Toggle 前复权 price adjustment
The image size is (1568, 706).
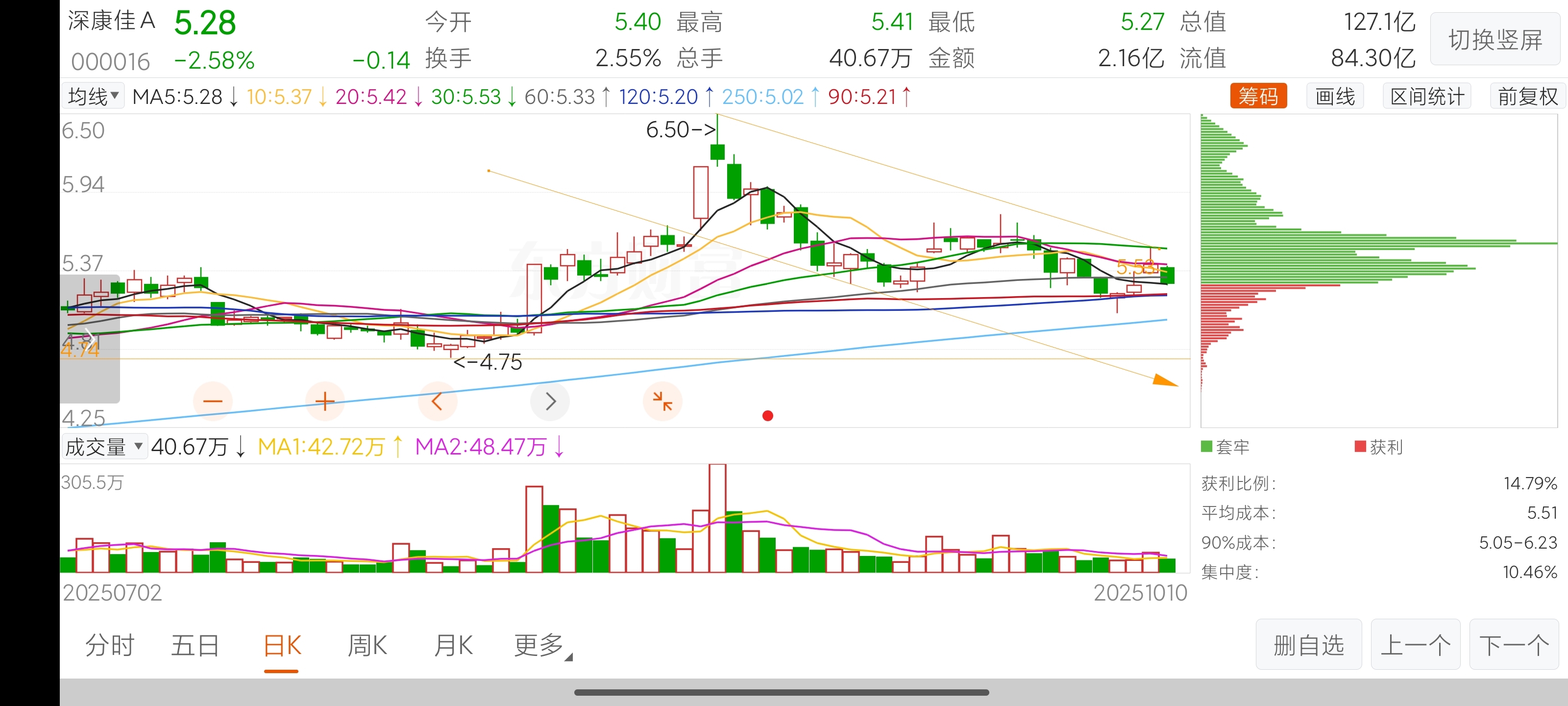tap(1527, 96)
